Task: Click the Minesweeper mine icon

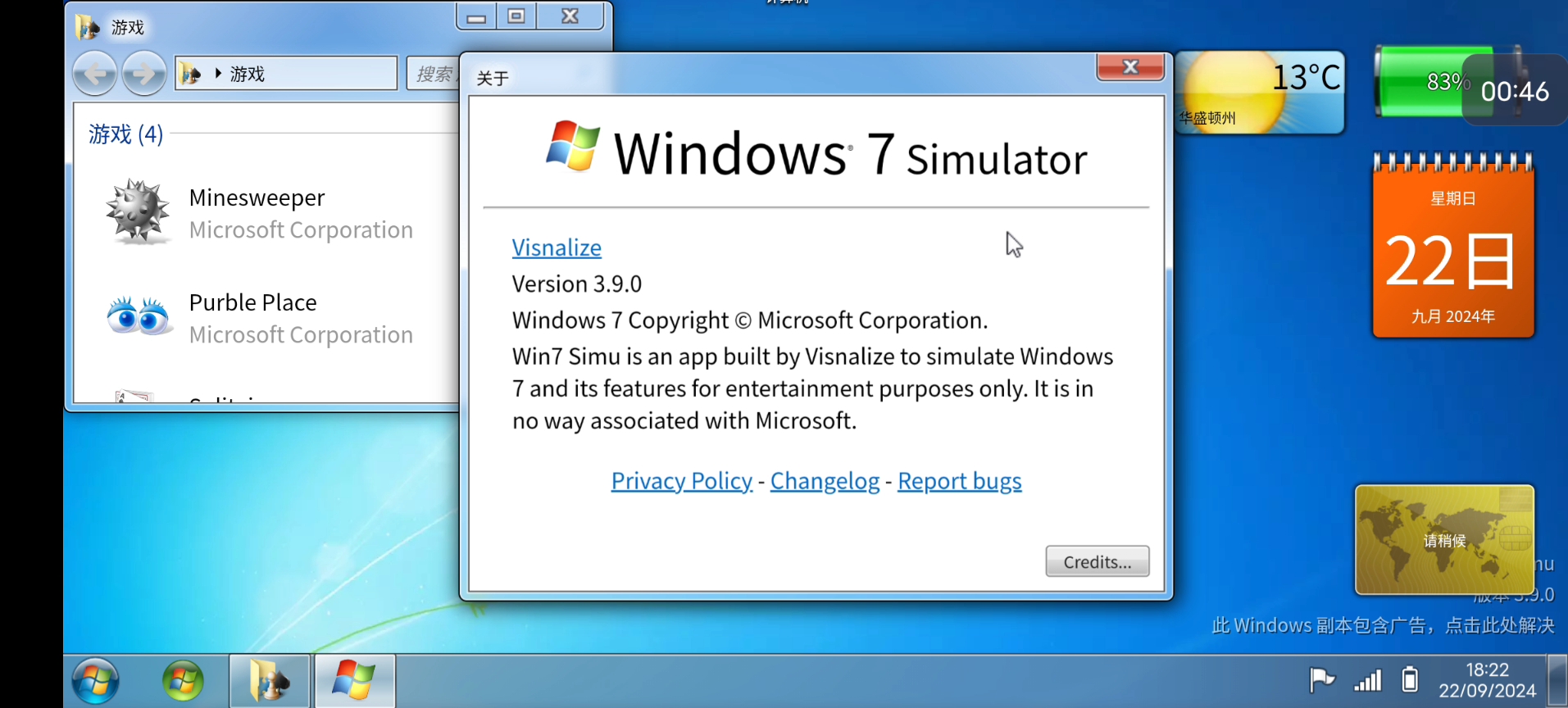Action: pos(138,212)
